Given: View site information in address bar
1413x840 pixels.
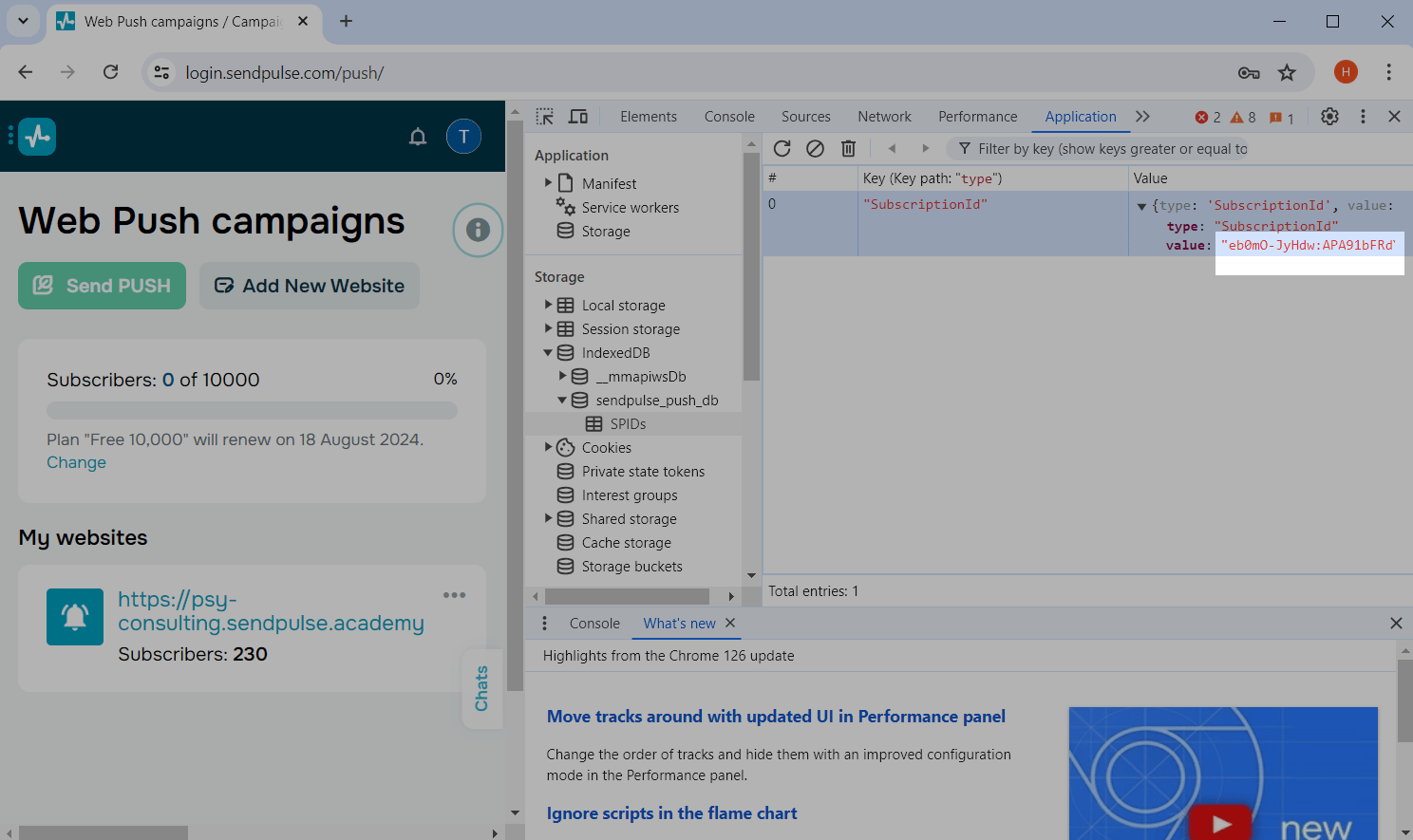Looking at the screenshot, I should 162,72.
